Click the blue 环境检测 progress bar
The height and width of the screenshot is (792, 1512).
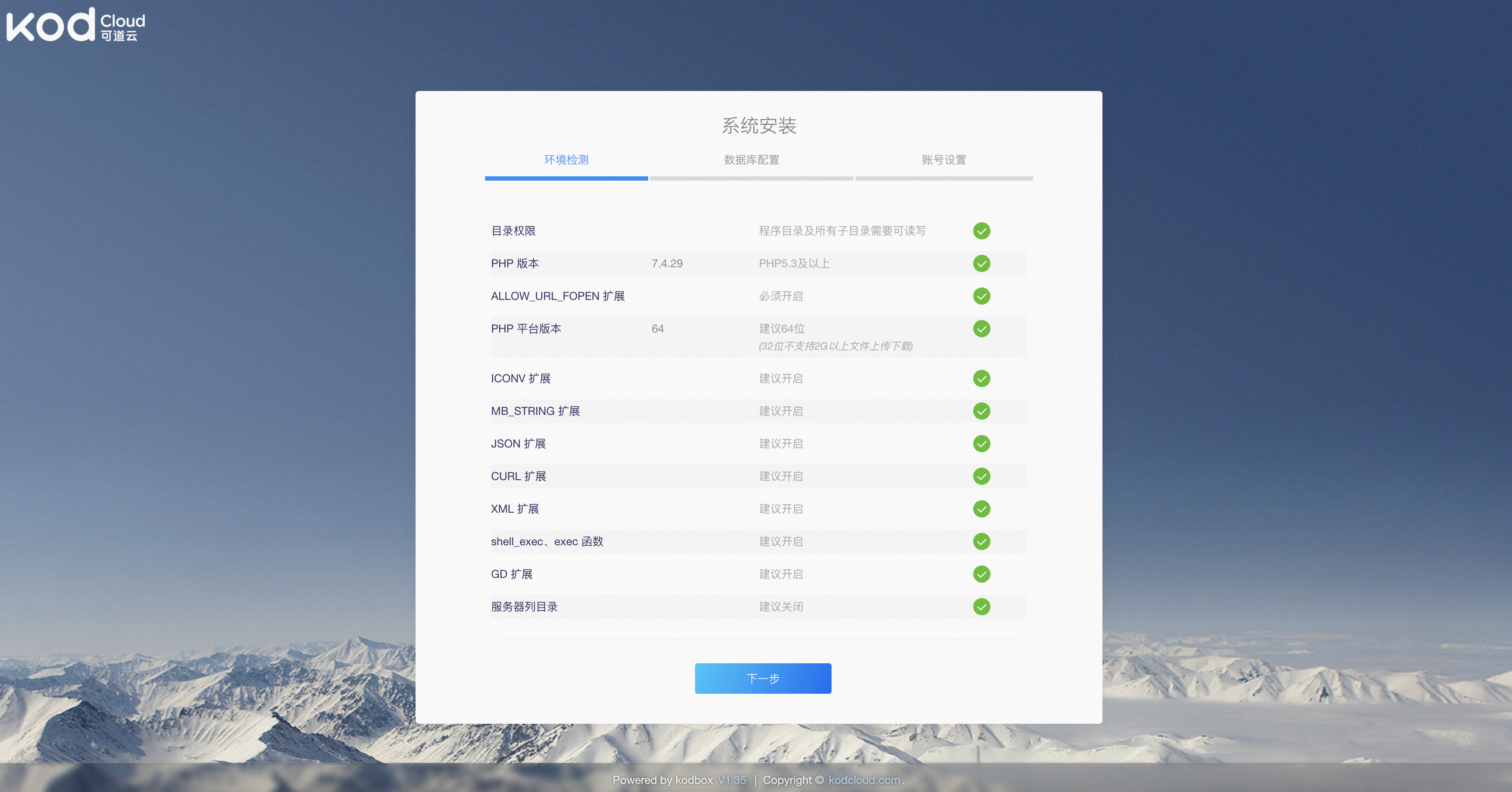566,178
